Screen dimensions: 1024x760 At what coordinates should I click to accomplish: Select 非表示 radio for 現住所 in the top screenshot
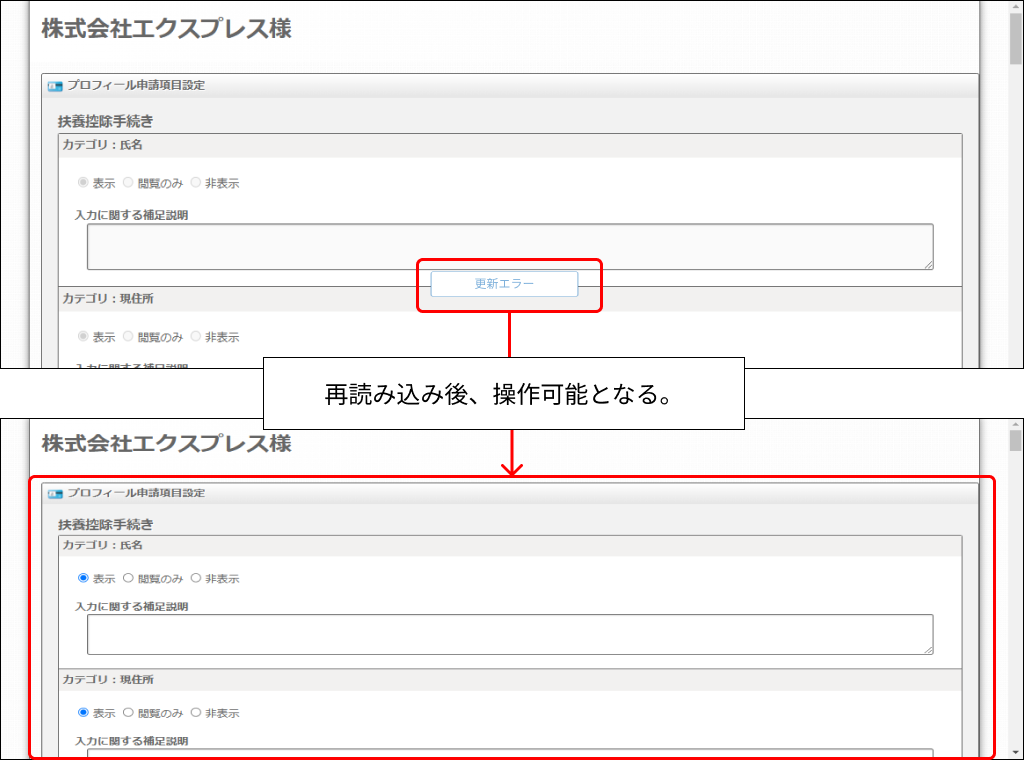point(195,336)
